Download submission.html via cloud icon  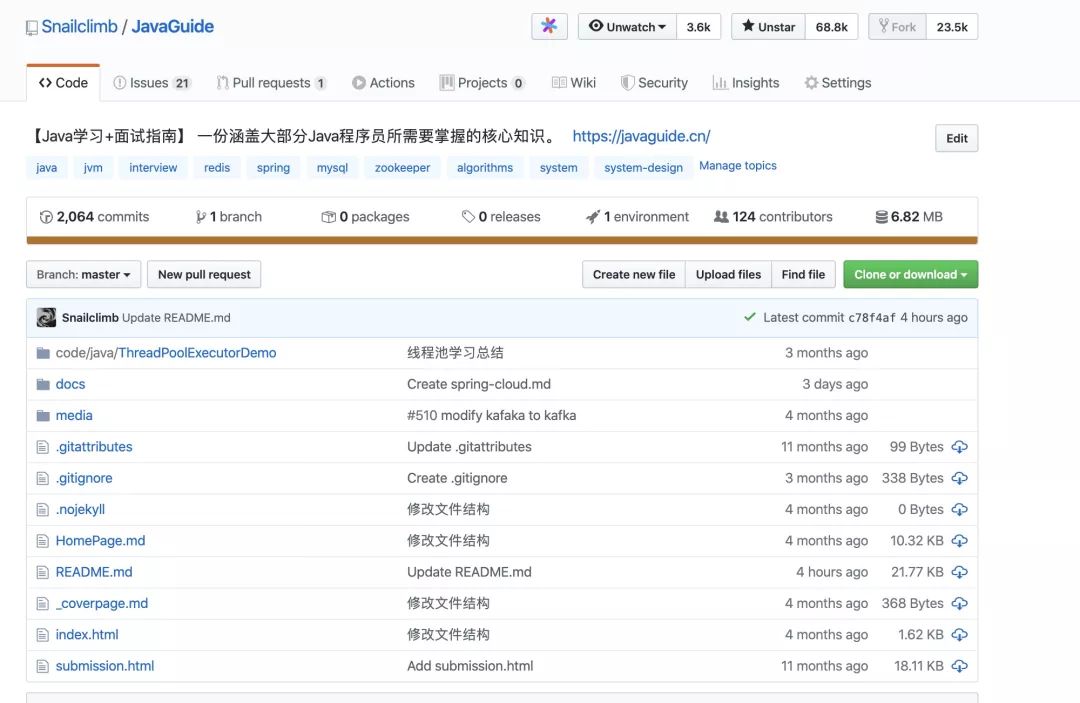coord(959,667)
